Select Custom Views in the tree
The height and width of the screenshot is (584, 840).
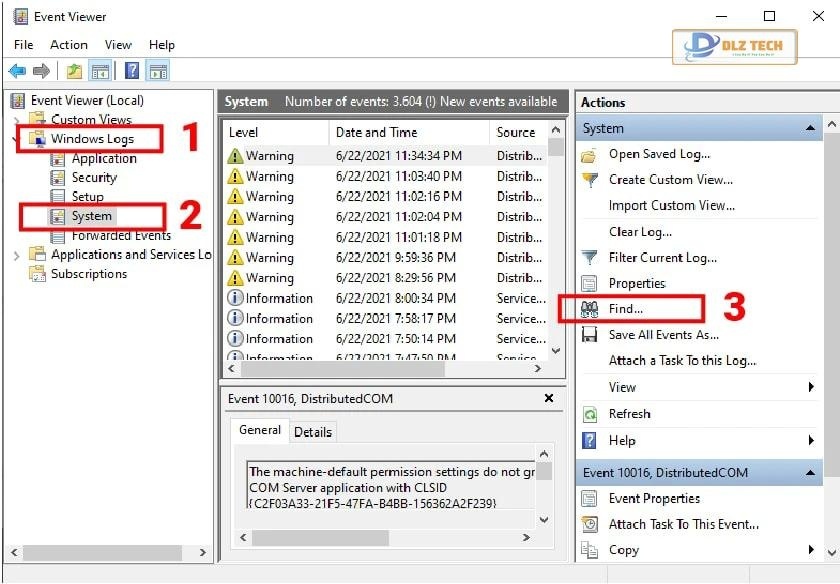91,119
